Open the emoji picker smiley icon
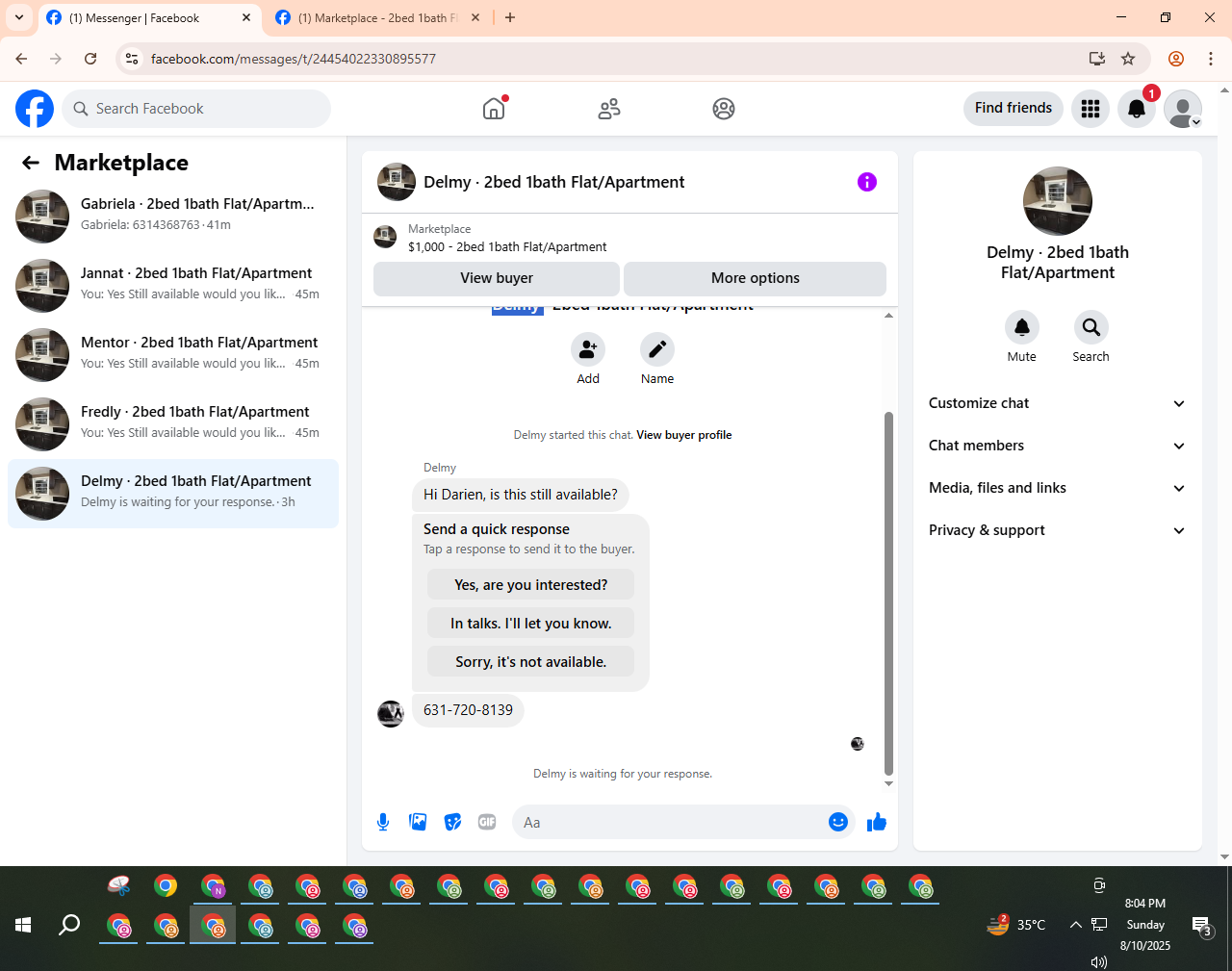 pyautogui.click(x=838, y=822)
